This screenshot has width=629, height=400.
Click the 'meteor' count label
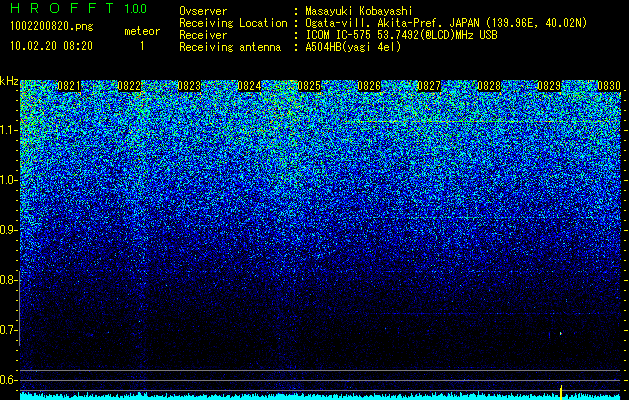click(142, 31)
